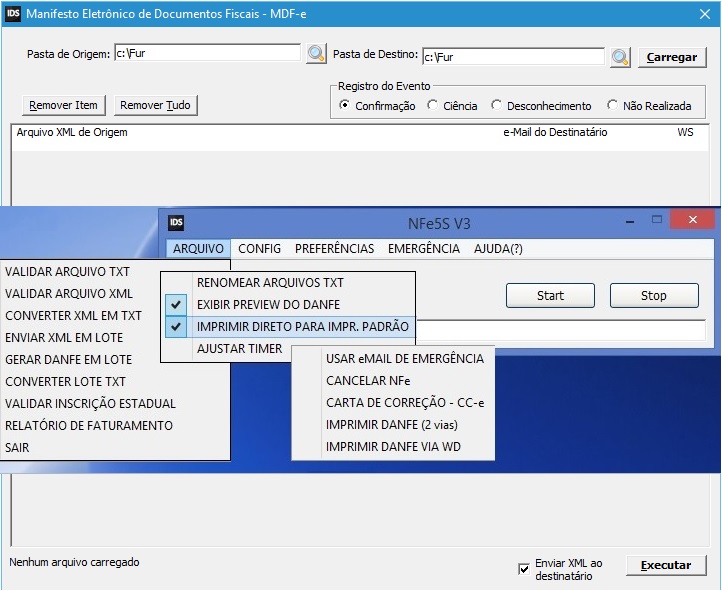Open the ARQUIVO menu
Screen dimensions: 722x591
pos(198,249)
